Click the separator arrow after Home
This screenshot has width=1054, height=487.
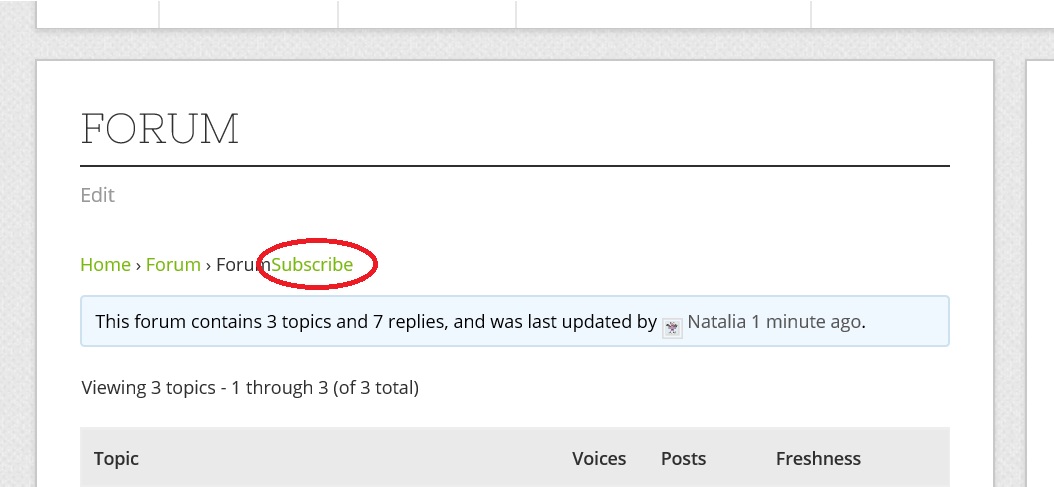(138, 265)
